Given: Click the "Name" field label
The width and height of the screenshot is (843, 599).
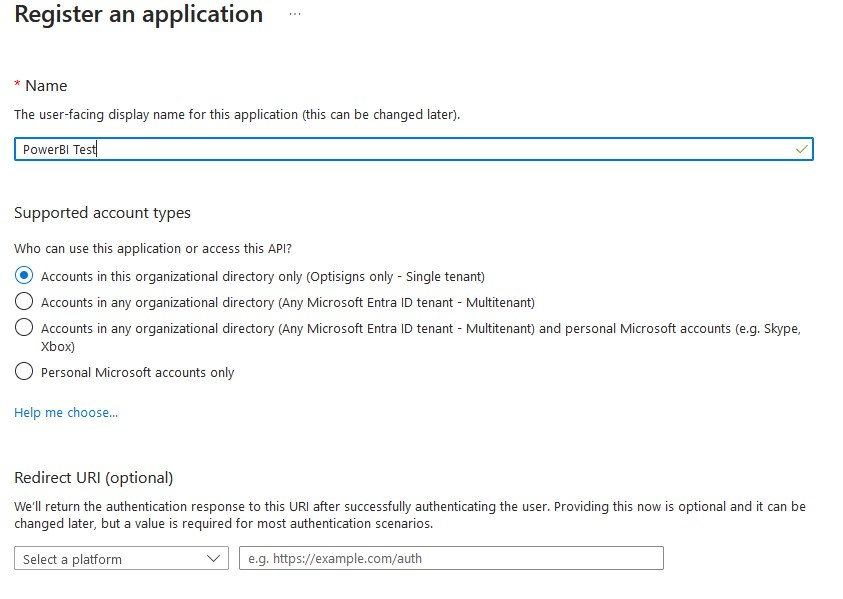Looking at the screenshot, I should (x=46, y=86).
